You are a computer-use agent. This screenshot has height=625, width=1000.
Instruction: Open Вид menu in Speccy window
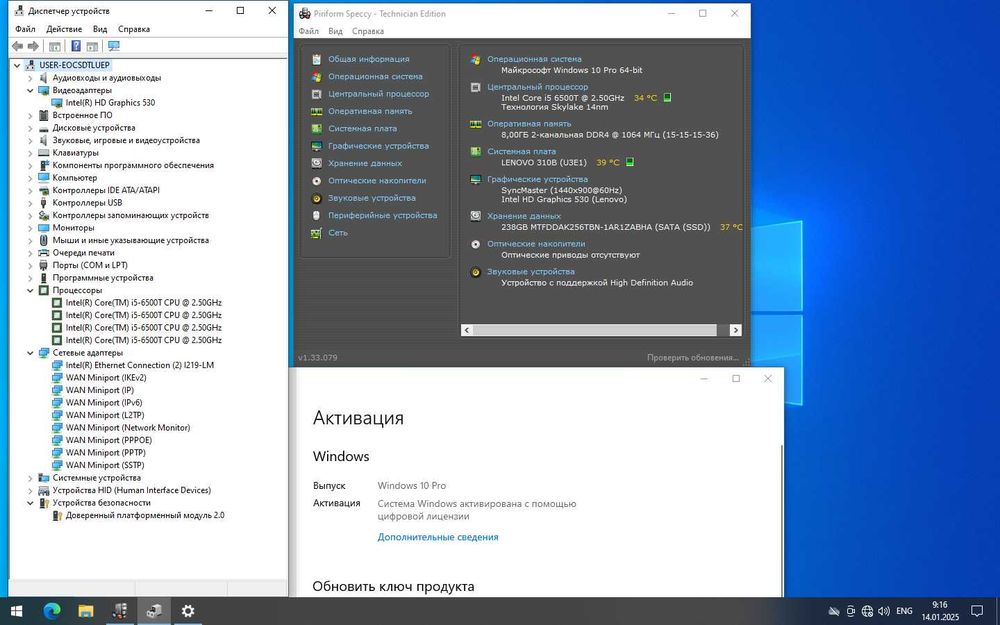[x=335, y=31]
